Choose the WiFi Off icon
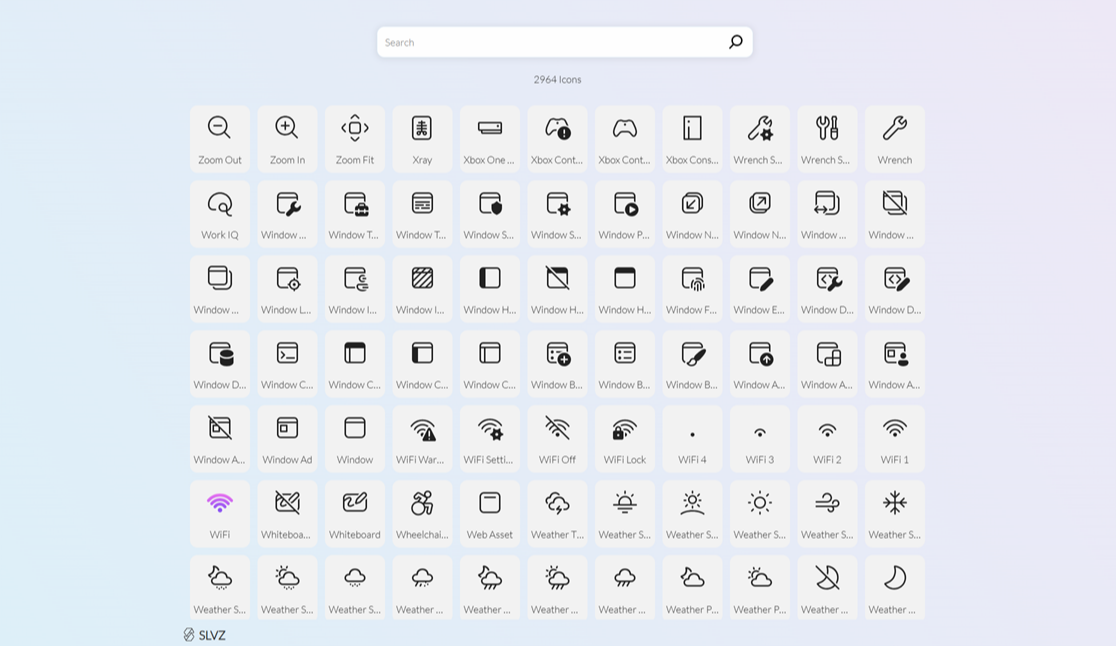The height and width of the screenshot is (647, 1116). (x=557, y=438)
